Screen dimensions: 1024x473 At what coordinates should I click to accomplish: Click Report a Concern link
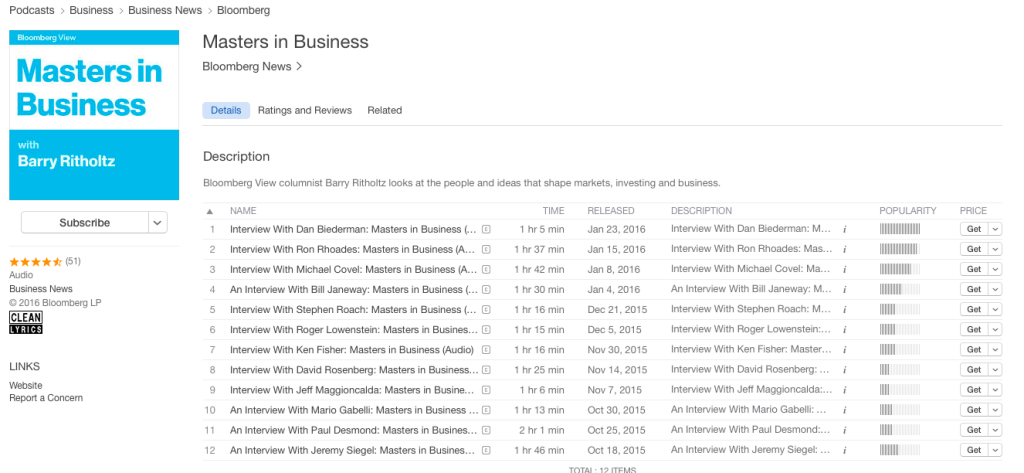click(x=46, y=398)
